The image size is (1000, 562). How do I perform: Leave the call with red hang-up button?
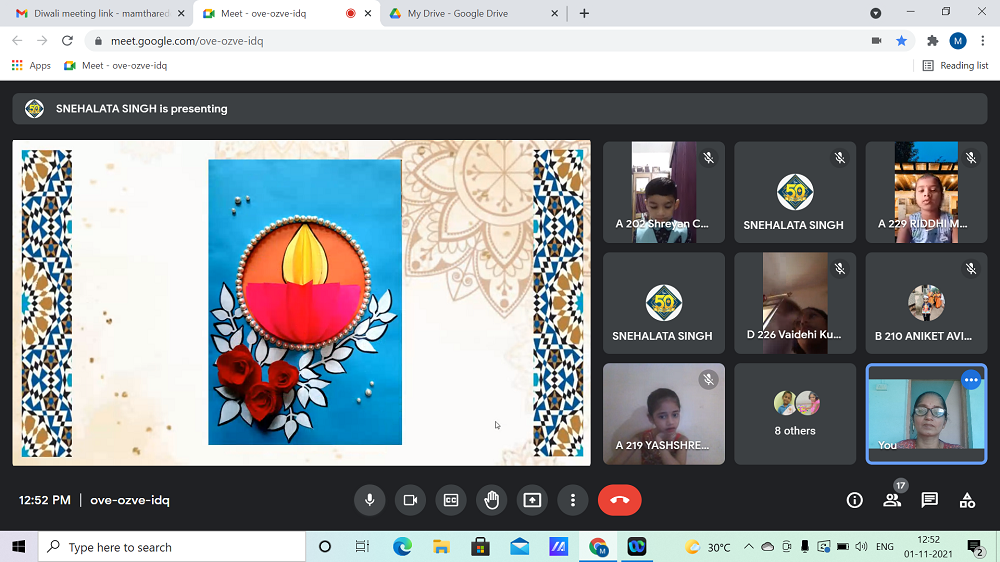(619, 500)
